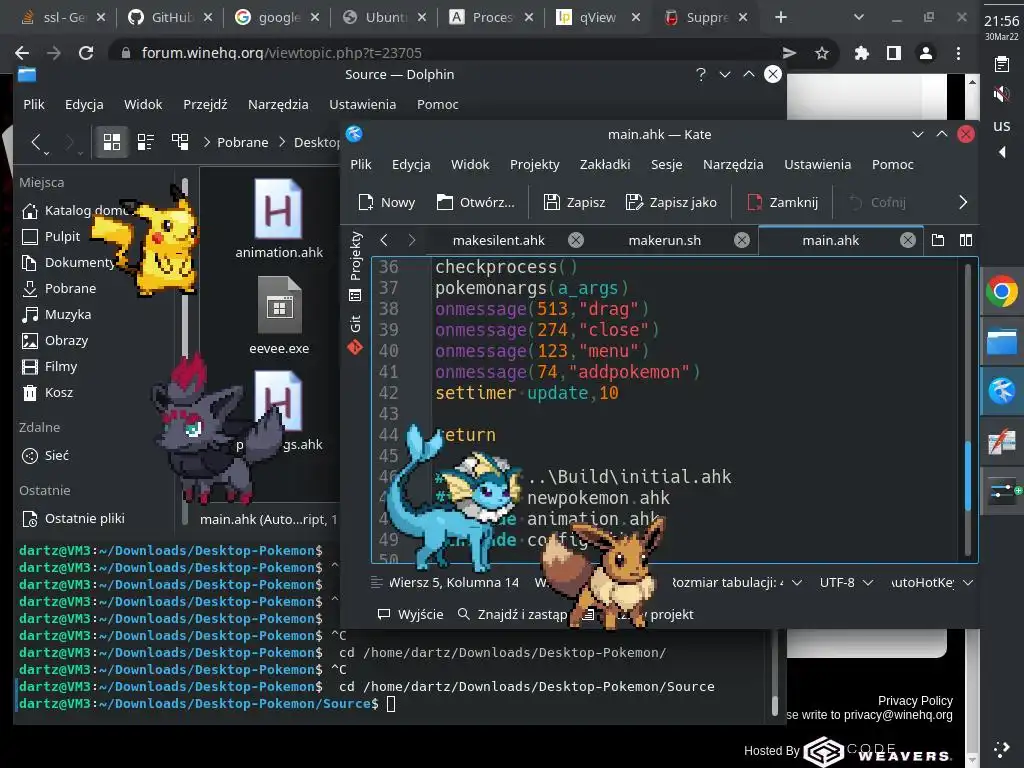Open the browser extensions puzzle icon
Screen dimensions: 1024x768
pos(861,53)
